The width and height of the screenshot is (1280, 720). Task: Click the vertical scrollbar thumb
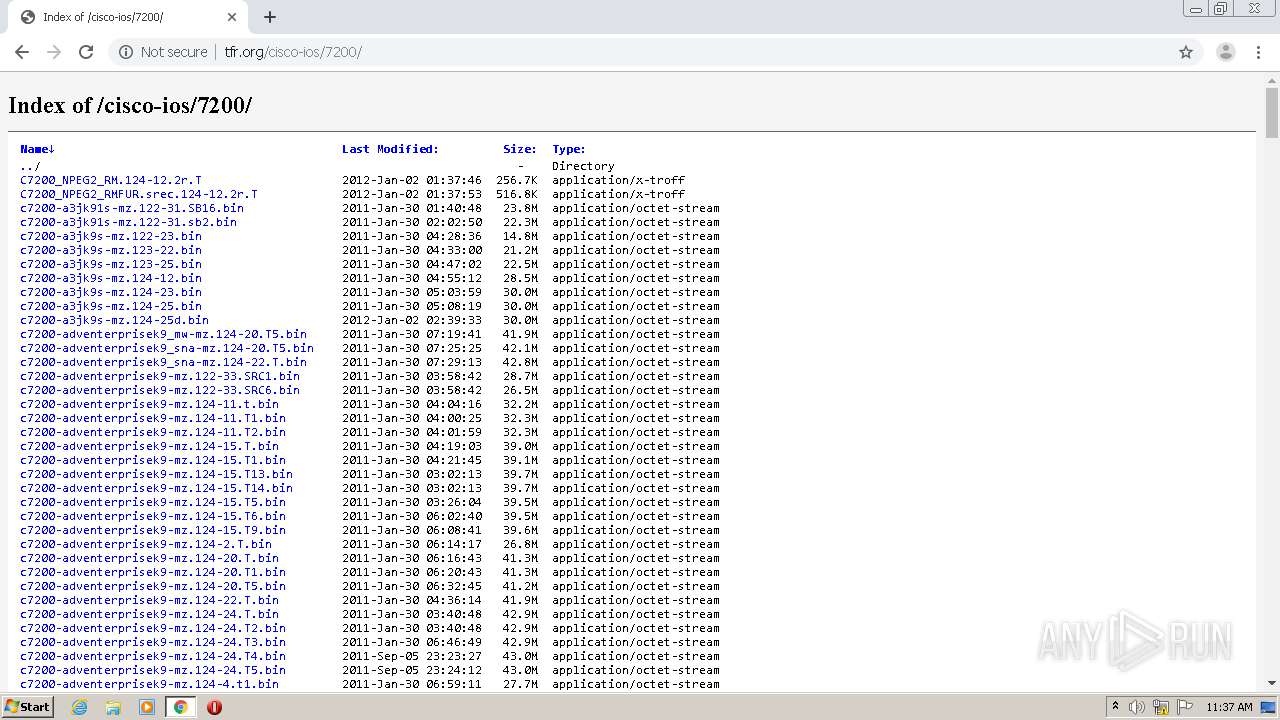[1272, 113]
